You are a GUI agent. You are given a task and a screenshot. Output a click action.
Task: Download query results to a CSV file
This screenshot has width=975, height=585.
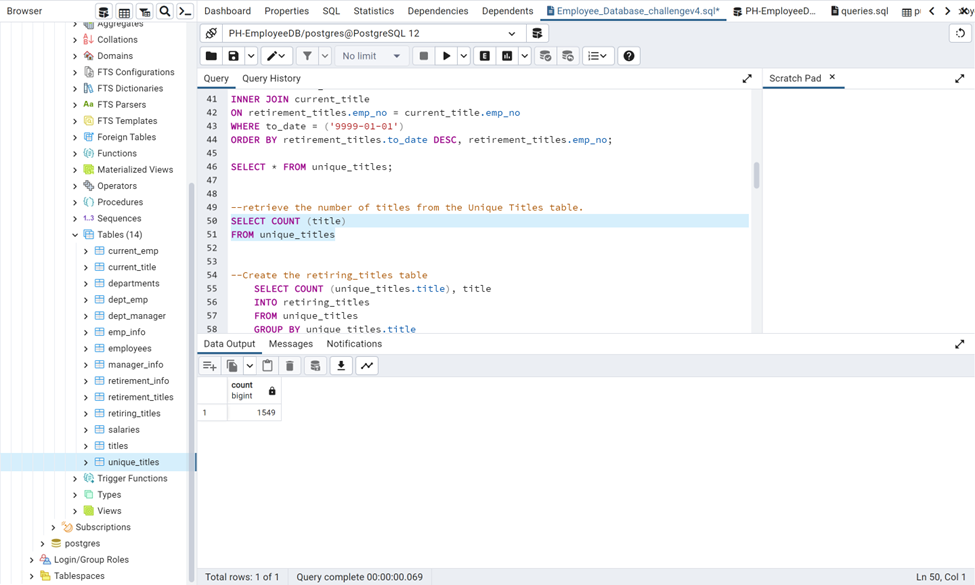[341, 365]
